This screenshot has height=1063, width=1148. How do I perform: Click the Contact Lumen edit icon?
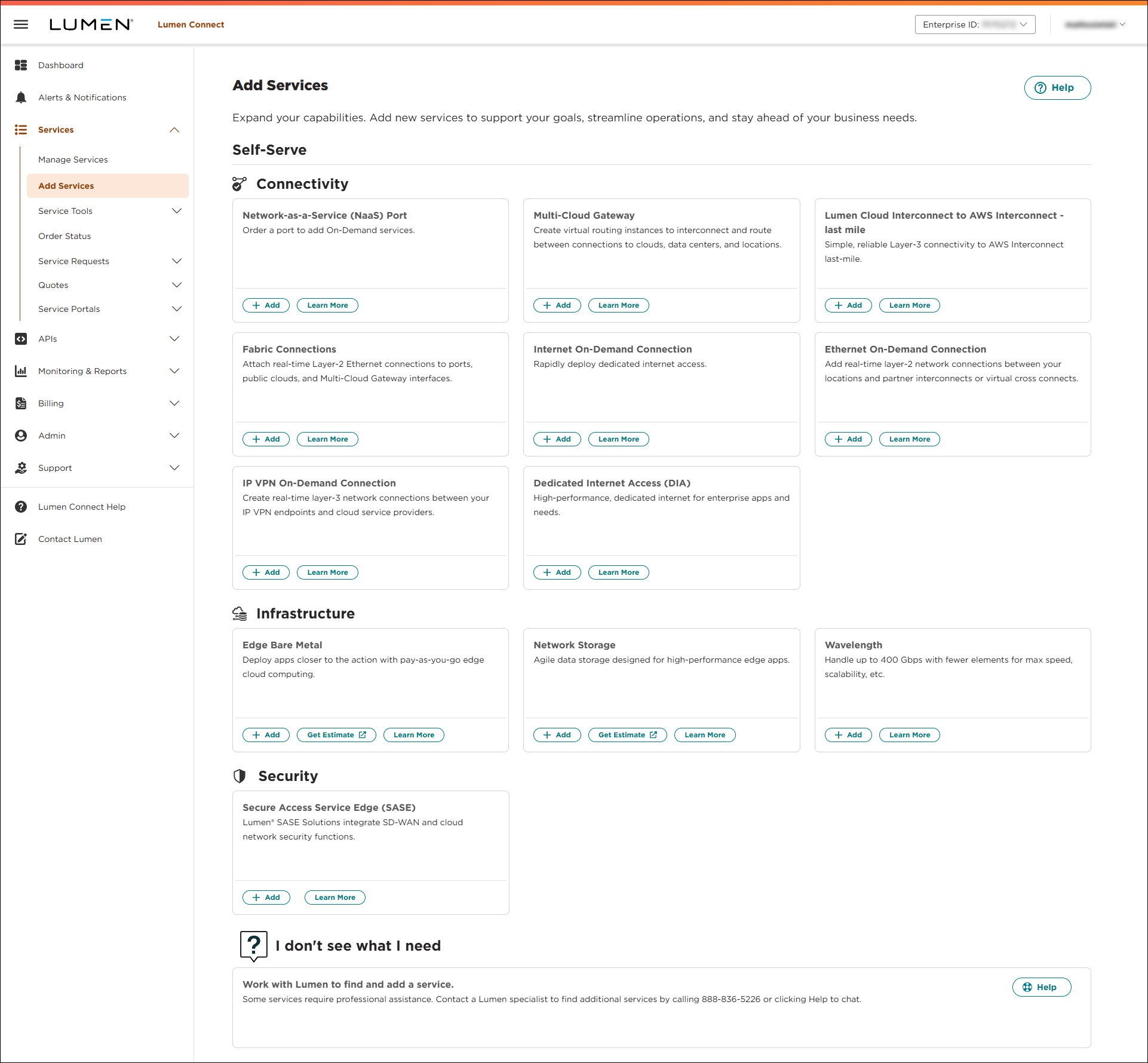[21, 539]
